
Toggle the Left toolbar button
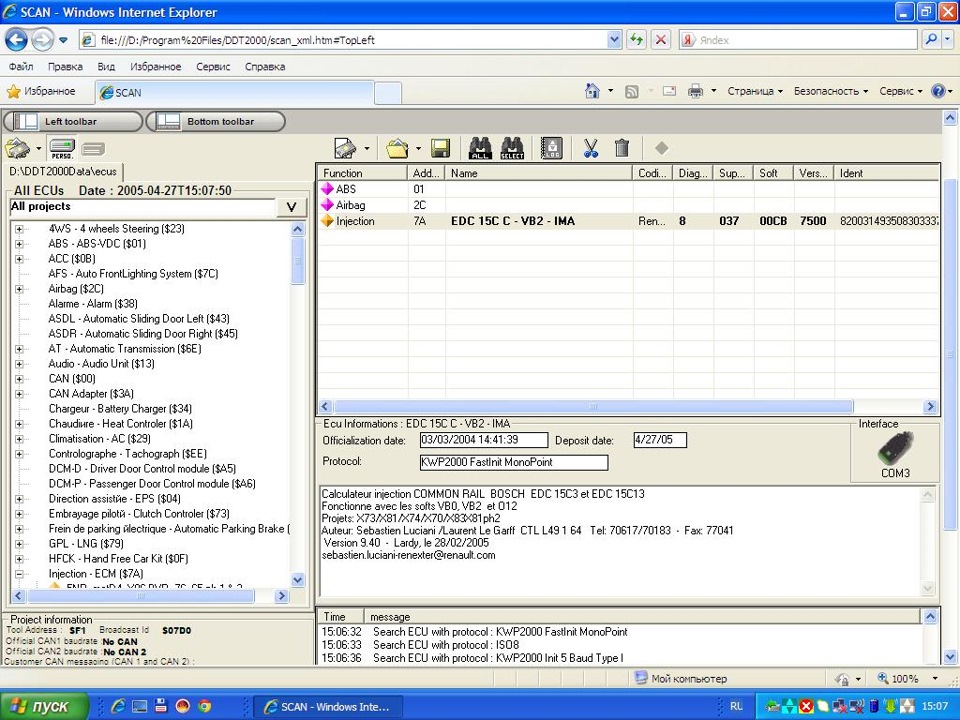click(73, 121)
